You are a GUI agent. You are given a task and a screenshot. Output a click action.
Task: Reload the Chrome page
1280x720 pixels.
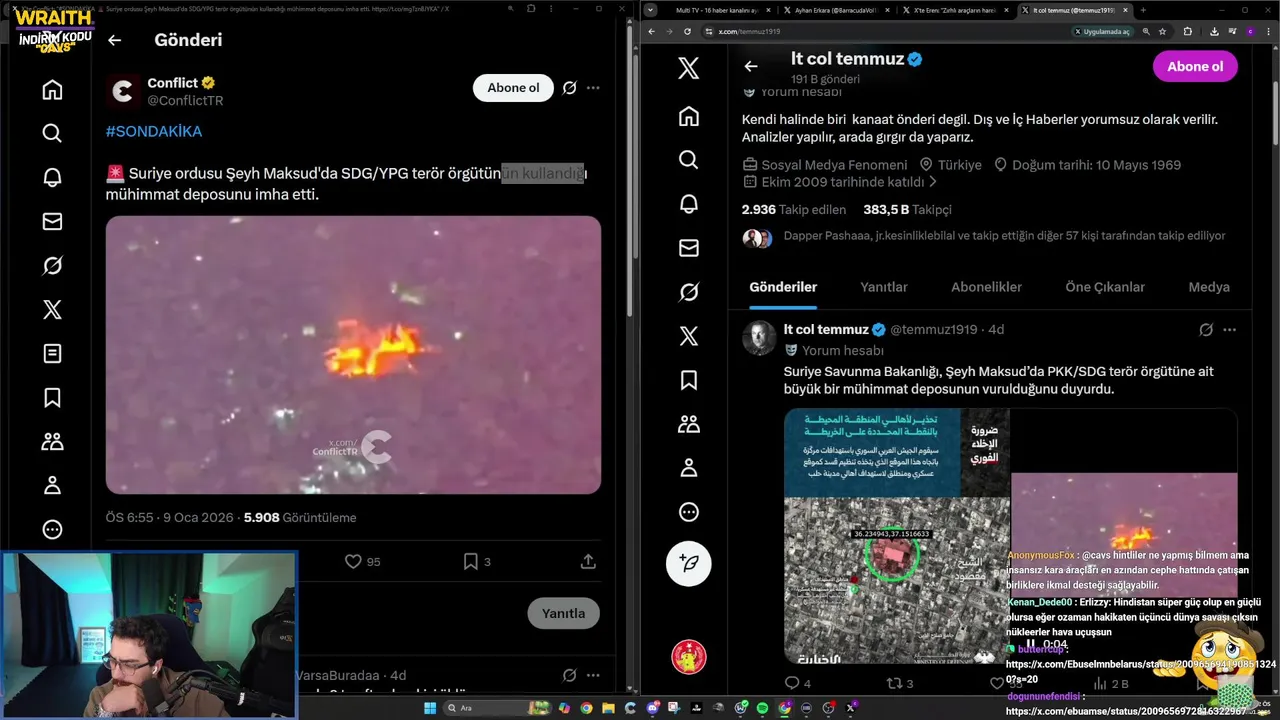687,32
